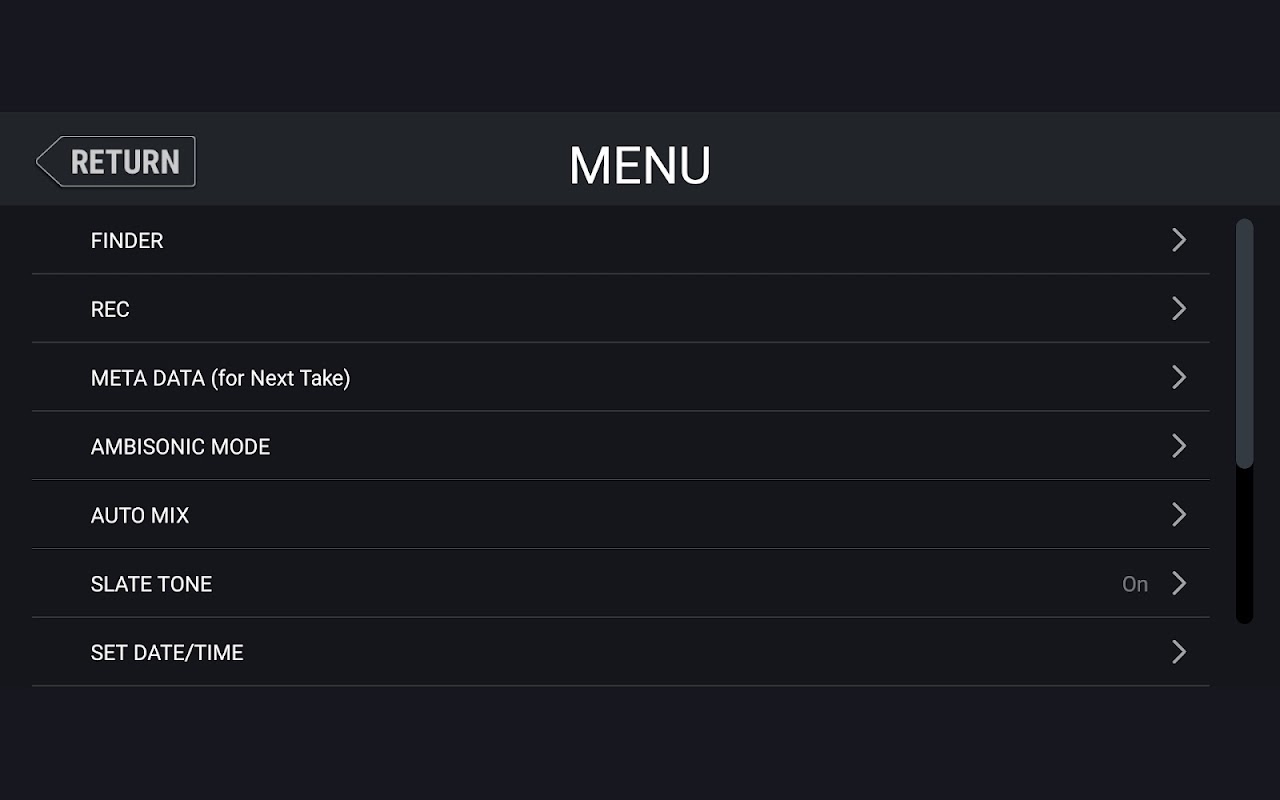1280x800 pixels.
Task: Click the chevron arrow beside FINDER
Action: [1179, 240]
